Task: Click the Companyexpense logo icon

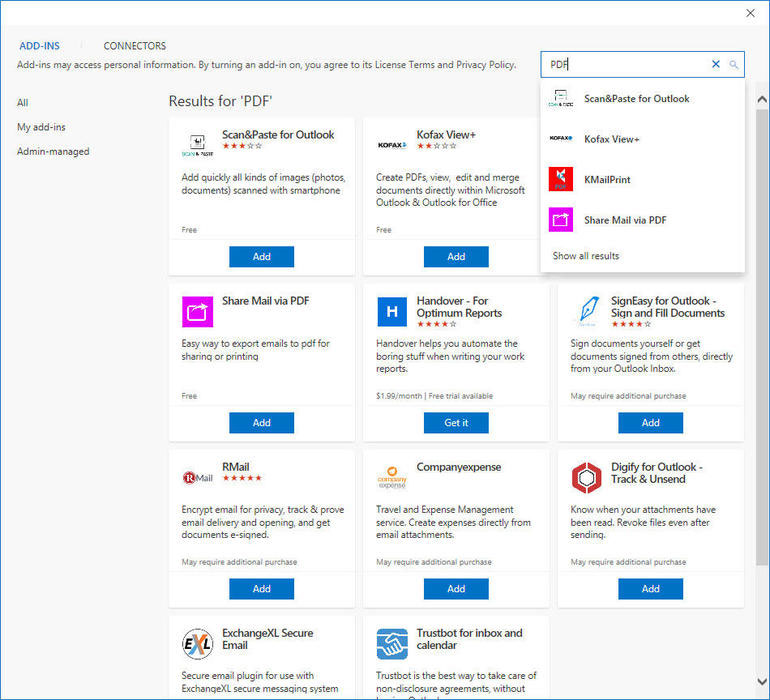Action: click(392, 477)
